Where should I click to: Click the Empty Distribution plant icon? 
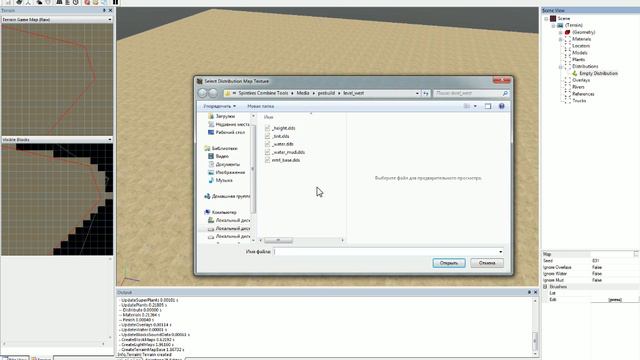(x=575, y=73)
